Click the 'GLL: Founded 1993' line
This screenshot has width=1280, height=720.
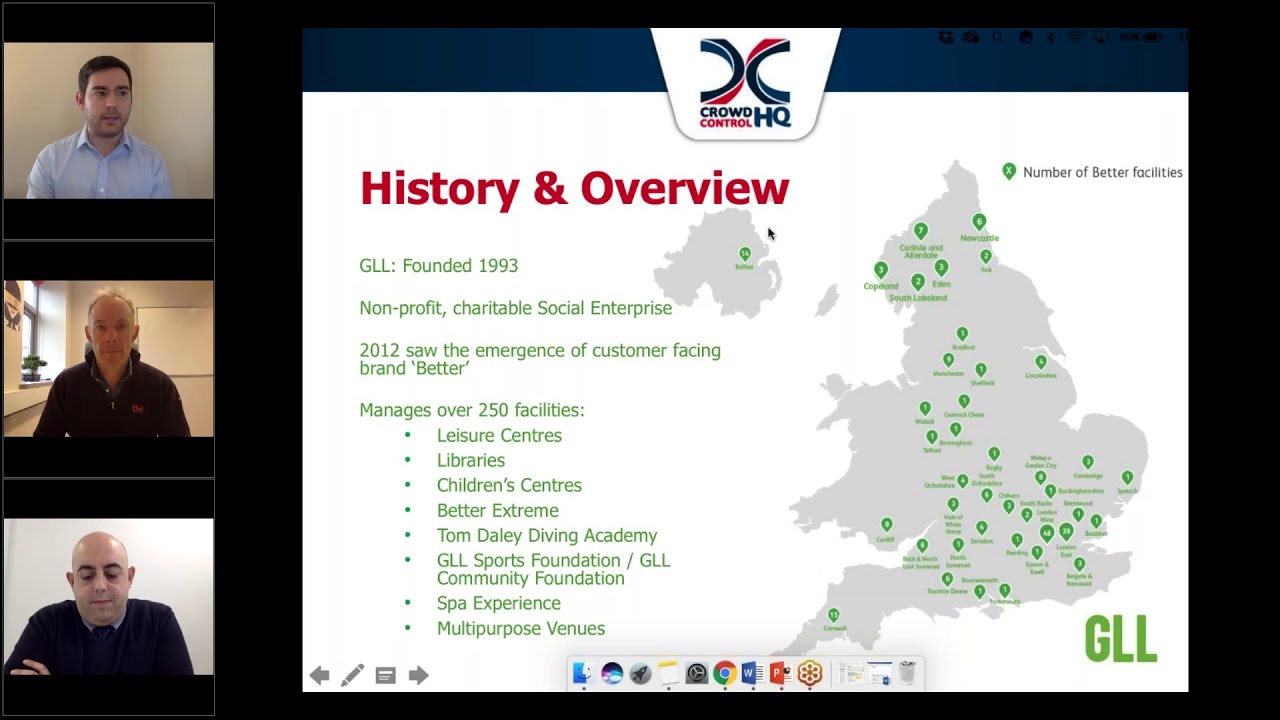(438, 266)
